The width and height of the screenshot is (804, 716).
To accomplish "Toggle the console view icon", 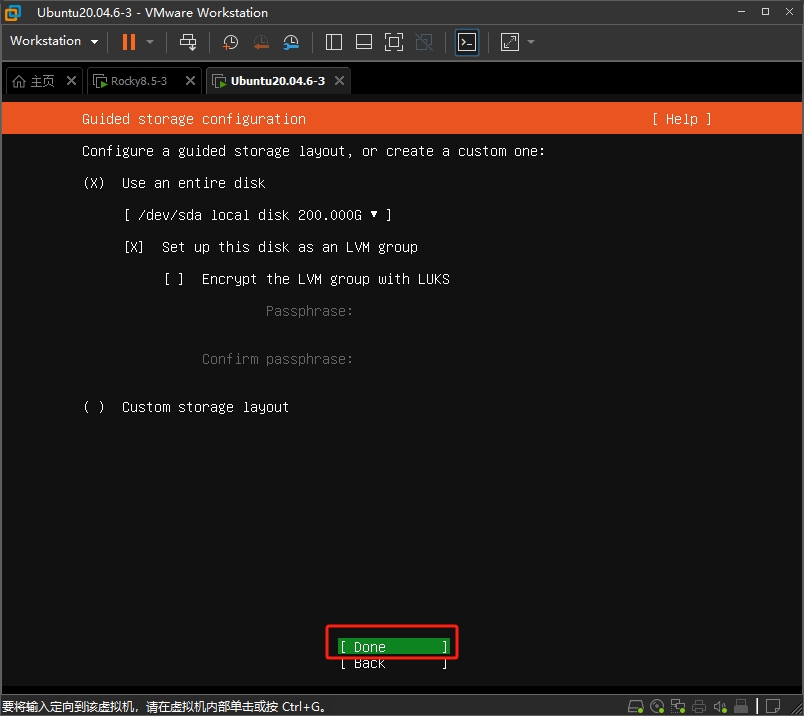I will (467, 42).
